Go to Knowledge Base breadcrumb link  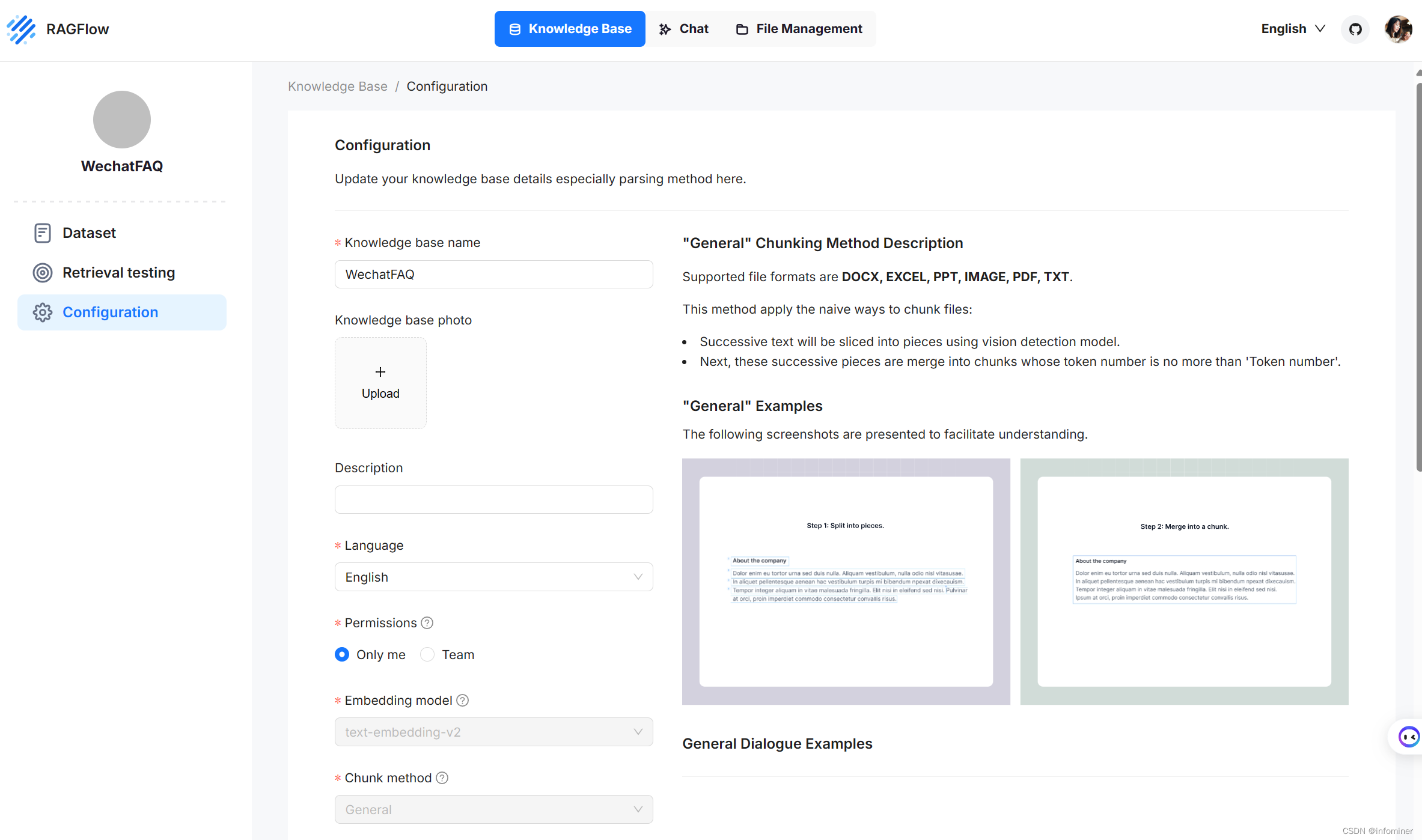point(338,87)
